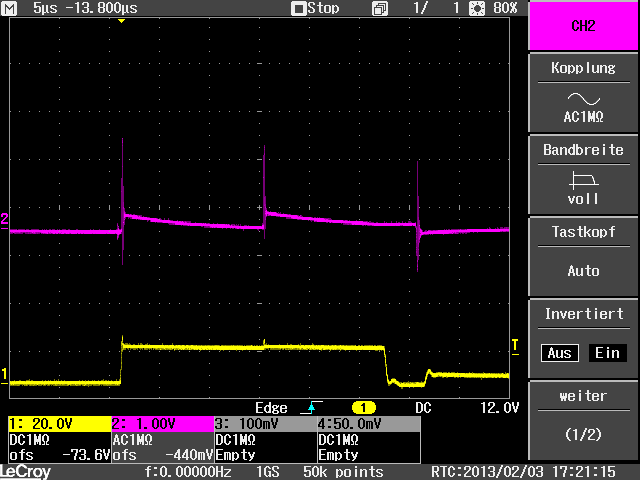
Task: Select channel 1 20.0V readout
Action: point(60,424)
